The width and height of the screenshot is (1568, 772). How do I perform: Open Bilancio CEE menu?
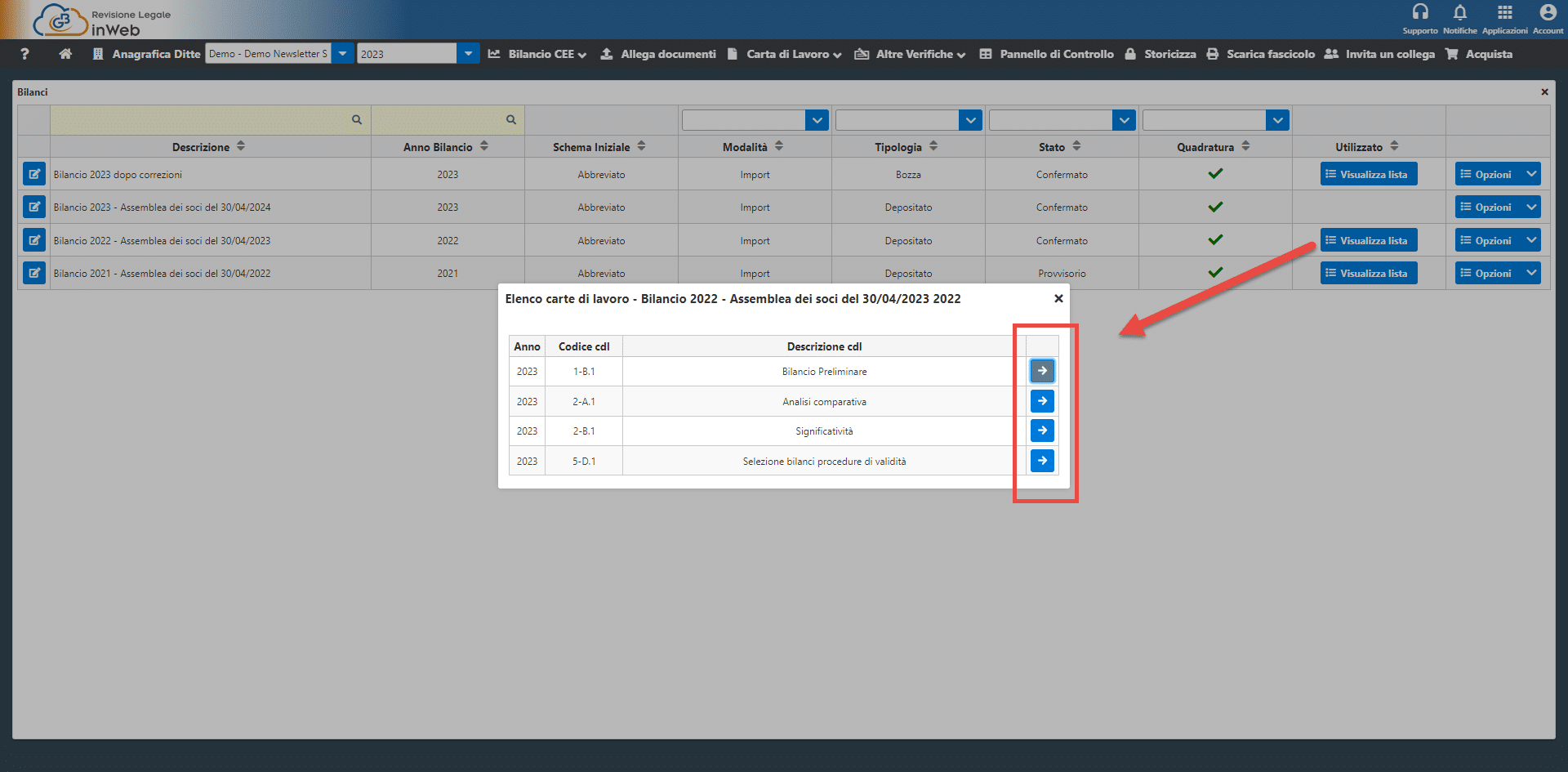[x=537, y=54]
